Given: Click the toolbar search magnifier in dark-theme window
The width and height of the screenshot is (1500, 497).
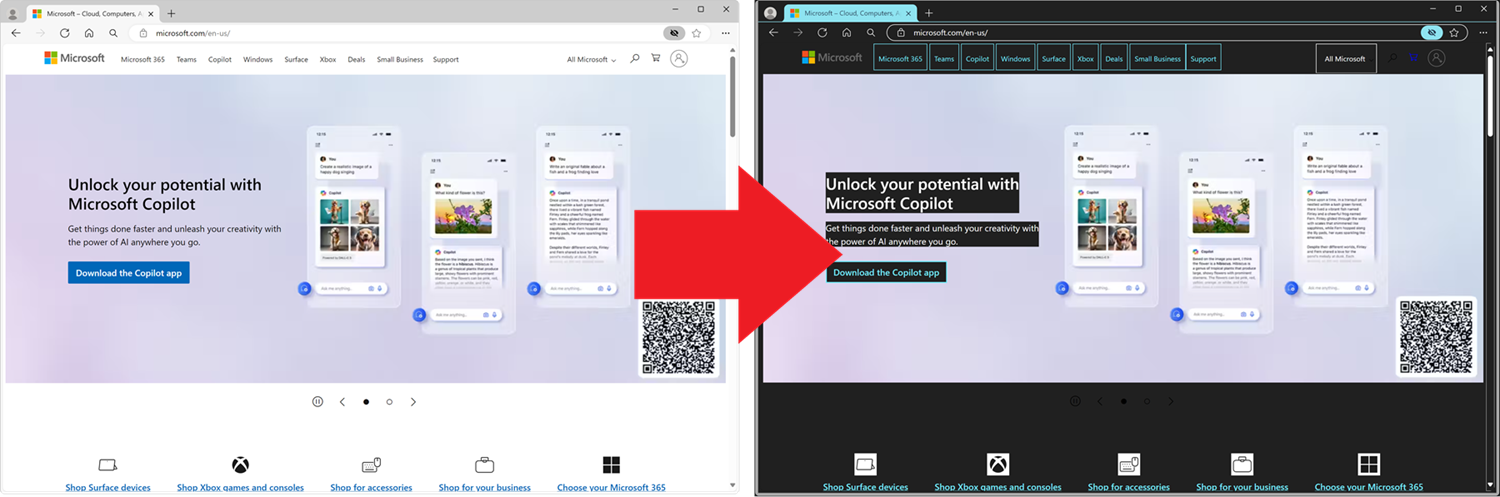Looking at the screenshot, I should click(871, 33).
